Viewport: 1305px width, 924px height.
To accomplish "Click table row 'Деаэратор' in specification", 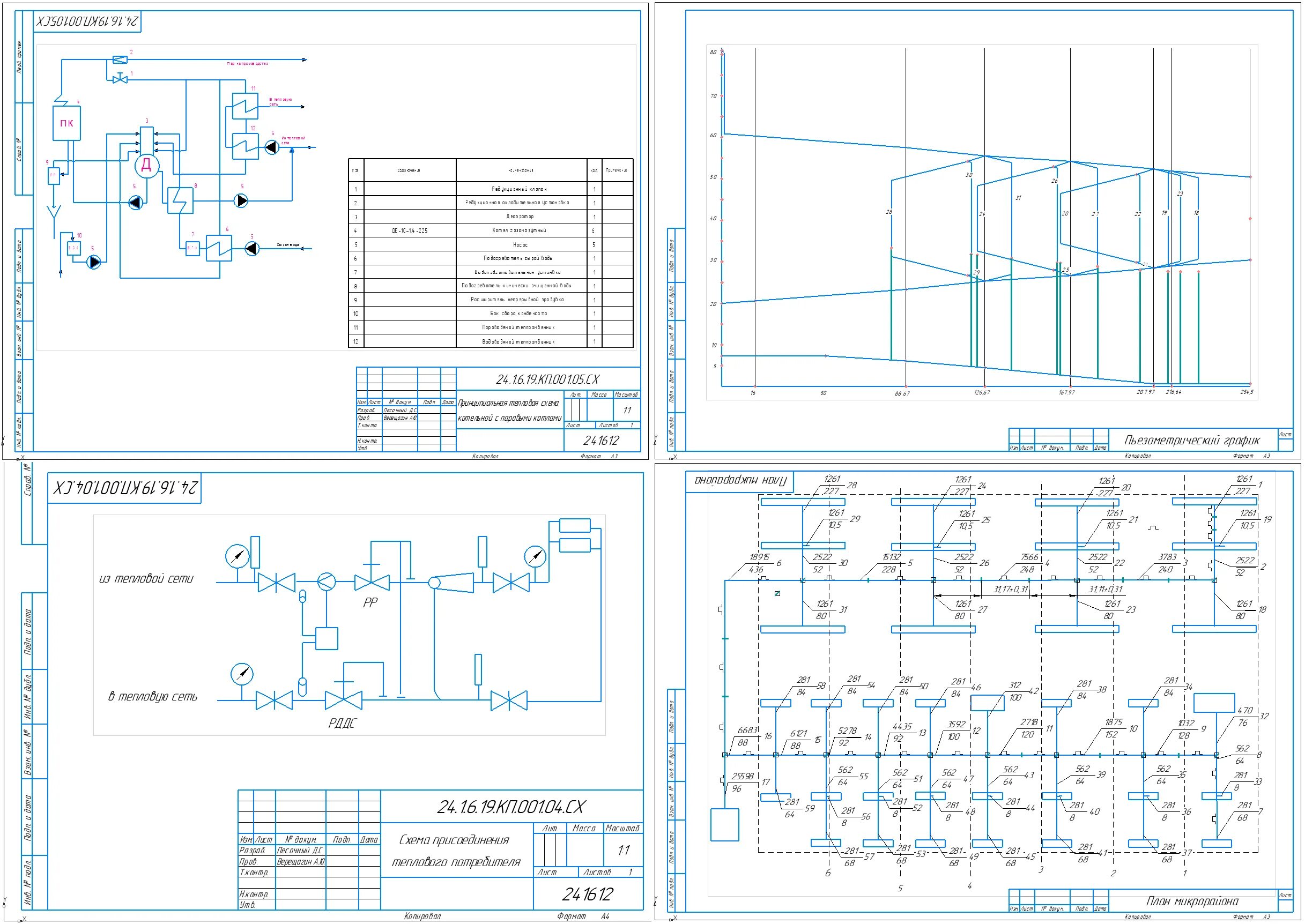I will click(520, 217).
